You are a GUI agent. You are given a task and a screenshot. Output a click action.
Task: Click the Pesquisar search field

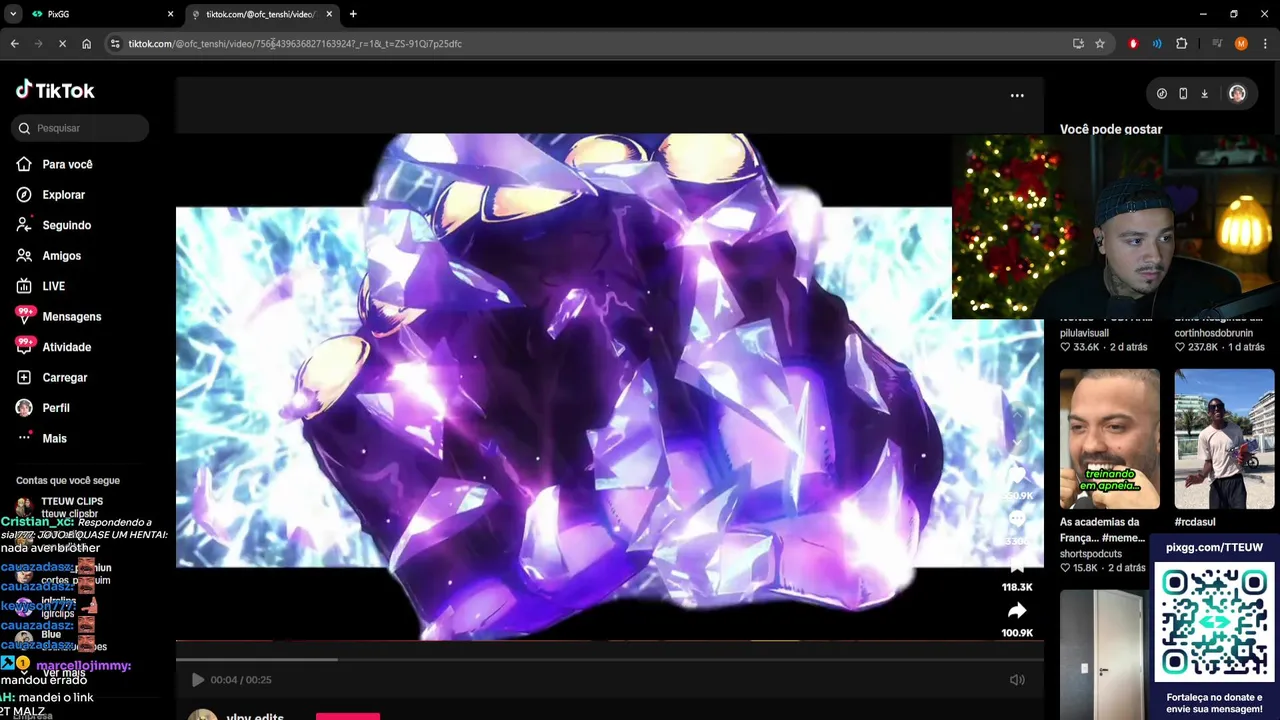pyautogui.click(x=82, y=128)
